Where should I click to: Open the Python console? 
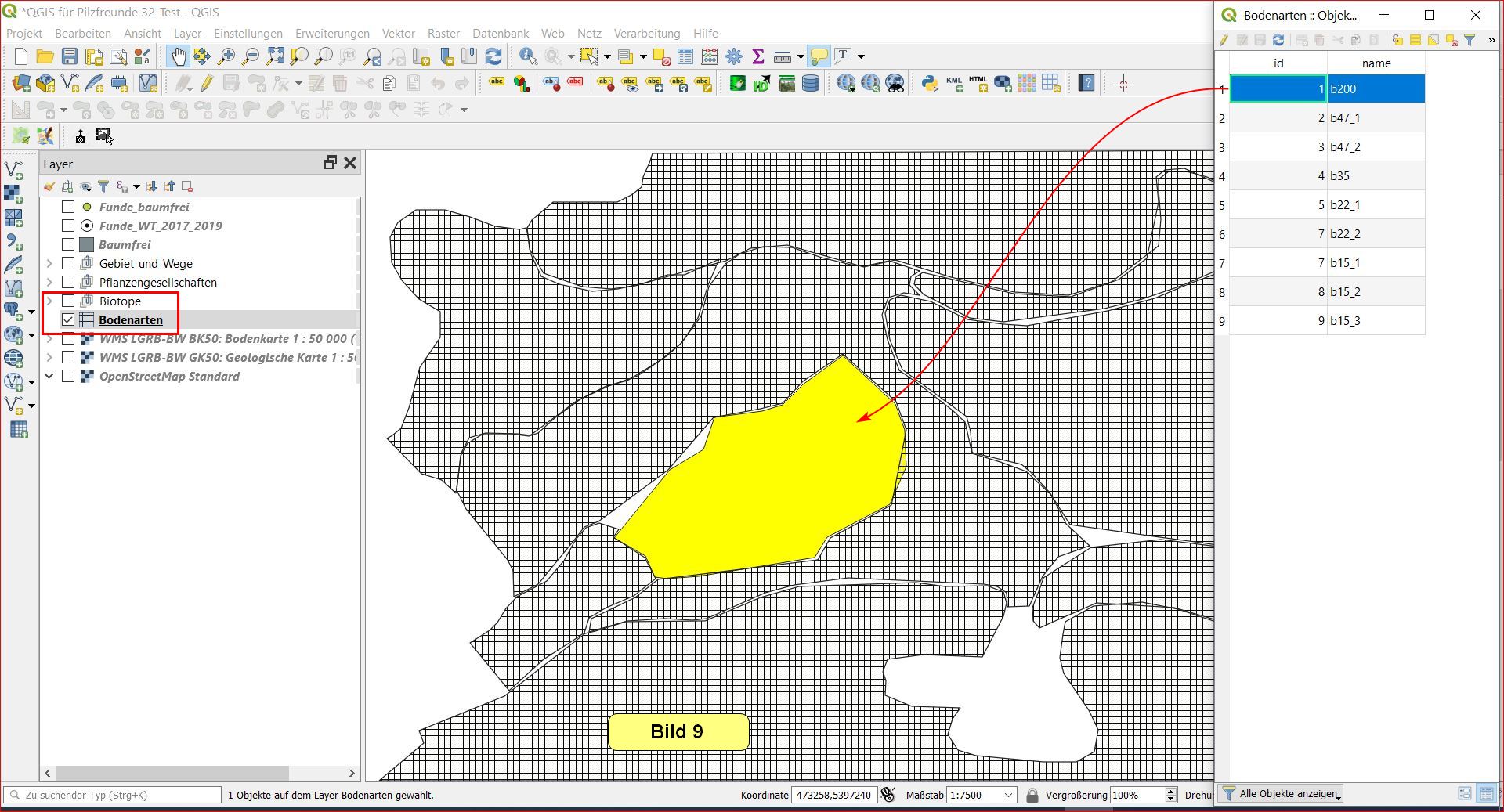click(929, 83)
